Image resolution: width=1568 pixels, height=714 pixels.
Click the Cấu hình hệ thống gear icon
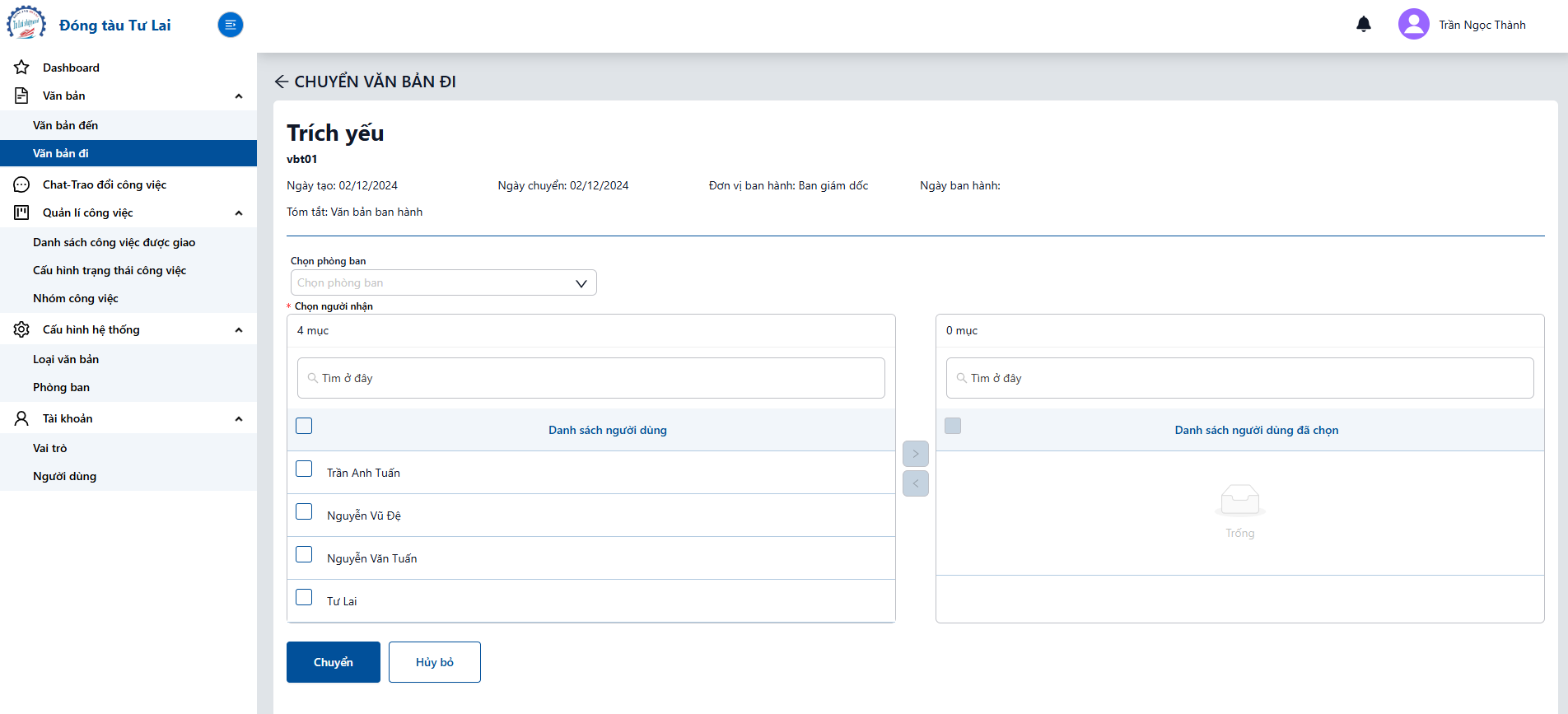point(21,329)
